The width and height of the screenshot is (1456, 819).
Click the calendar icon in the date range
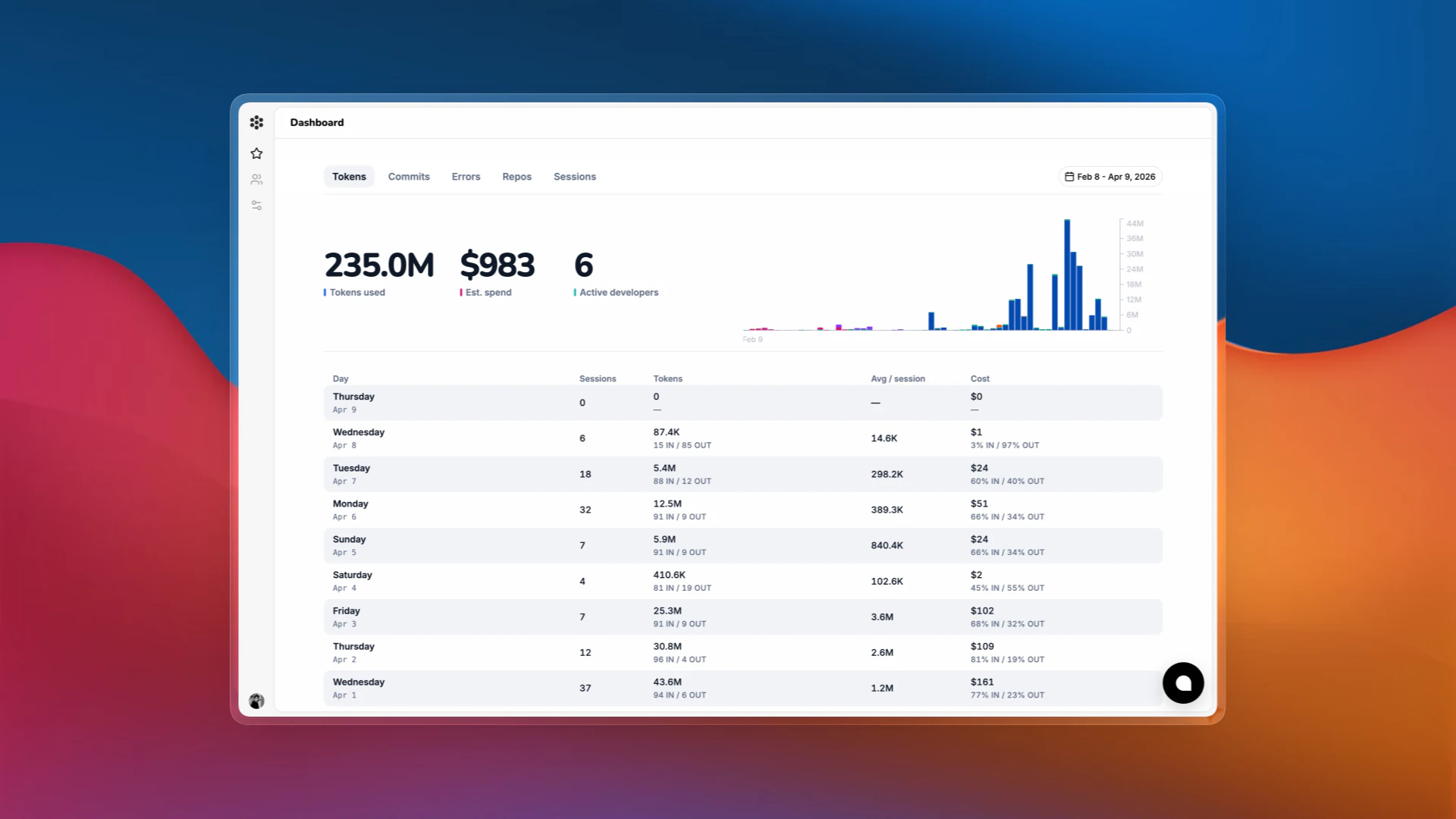coord(1069,177)
